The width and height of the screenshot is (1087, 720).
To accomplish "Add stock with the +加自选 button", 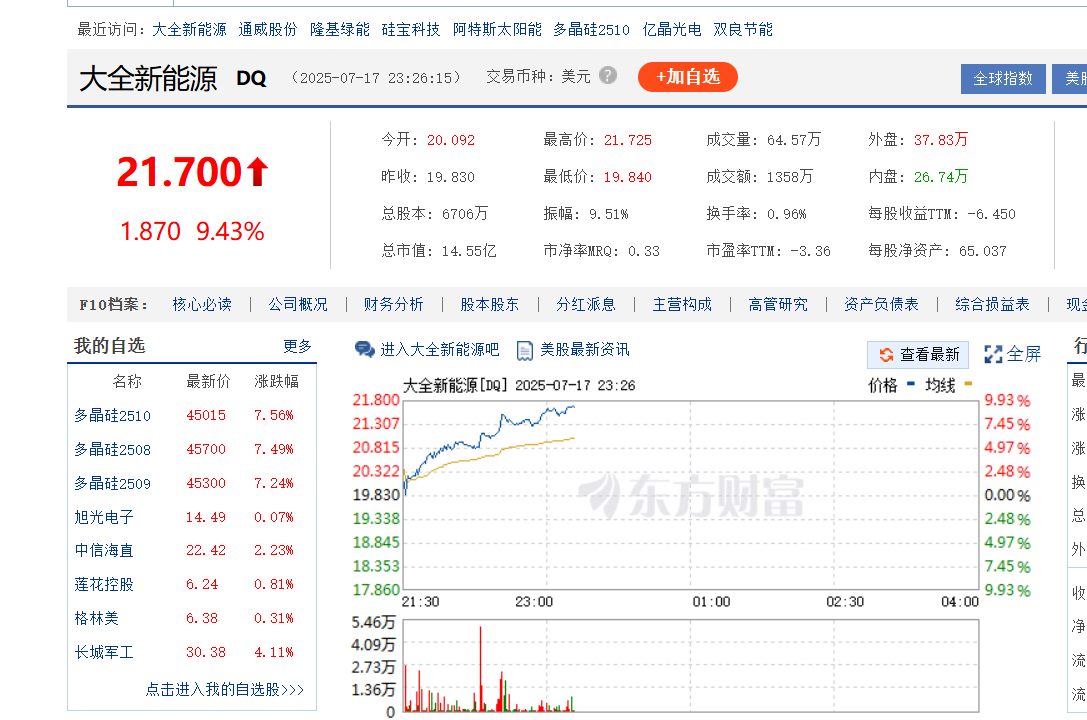I will 688,77.
